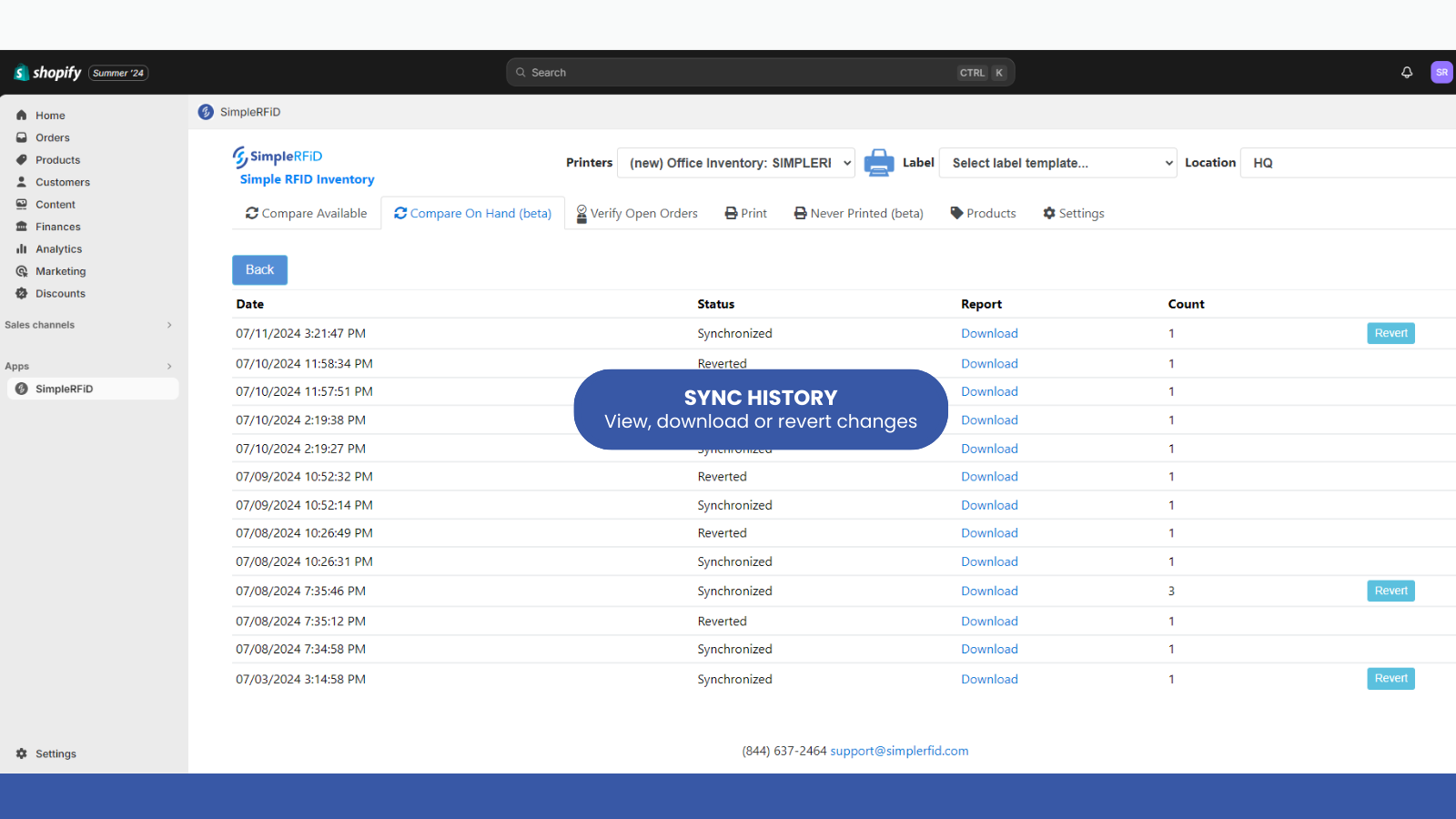Download report for 07/09/2024 10:52:32 PM

pyautogui.click(x=990, y=476)
